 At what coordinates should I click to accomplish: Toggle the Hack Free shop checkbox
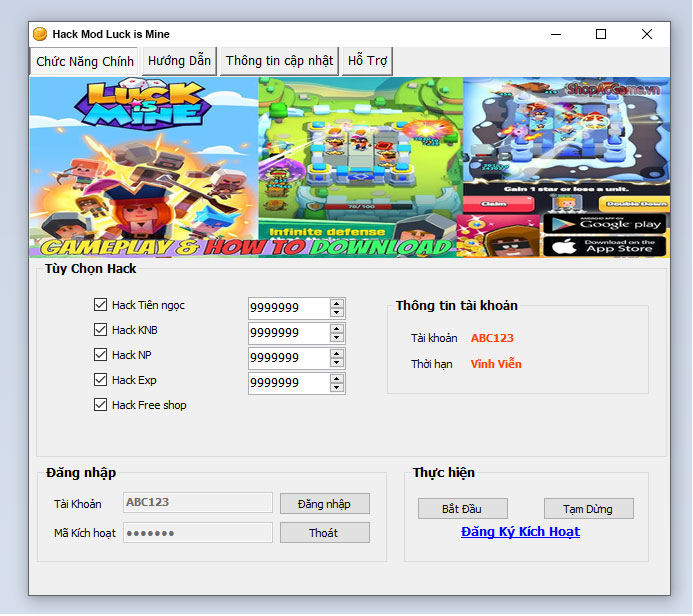pos(100,405)
